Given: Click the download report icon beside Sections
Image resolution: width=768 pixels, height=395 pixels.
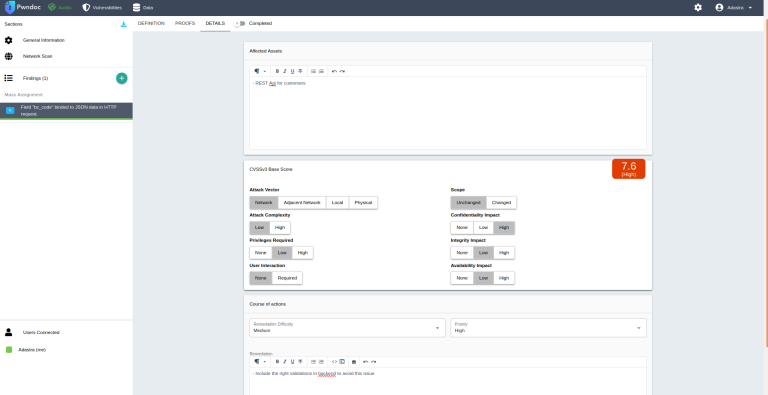Looking at the screenshot, I should click(x=123, y=24).
